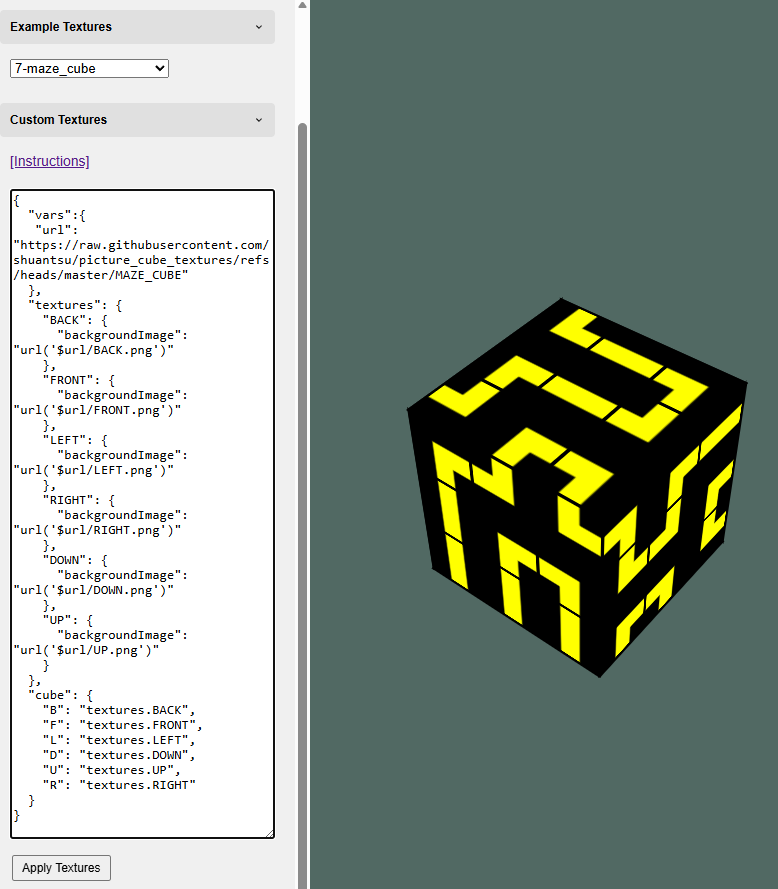Open the Instructions link
Viewport: 778px width, 889px height.
49,161
